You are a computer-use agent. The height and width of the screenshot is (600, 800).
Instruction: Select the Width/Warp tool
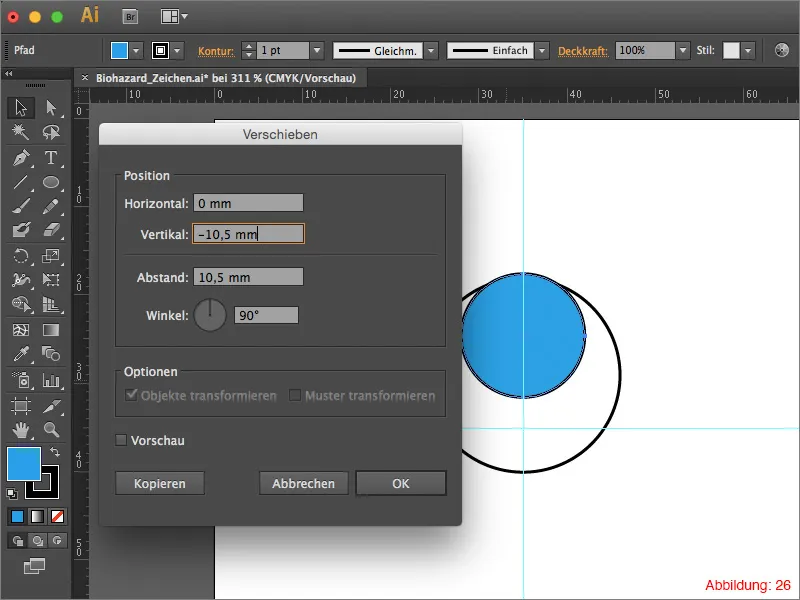click(x=21, y=280)
